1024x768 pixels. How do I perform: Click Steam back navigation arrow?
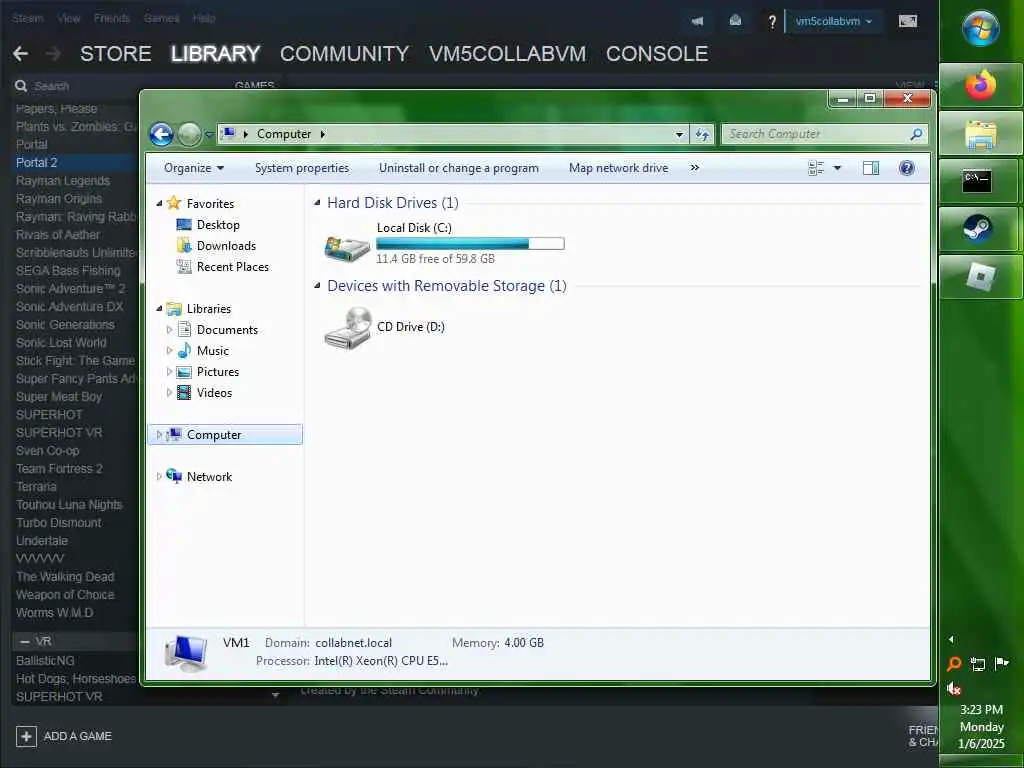20,54
